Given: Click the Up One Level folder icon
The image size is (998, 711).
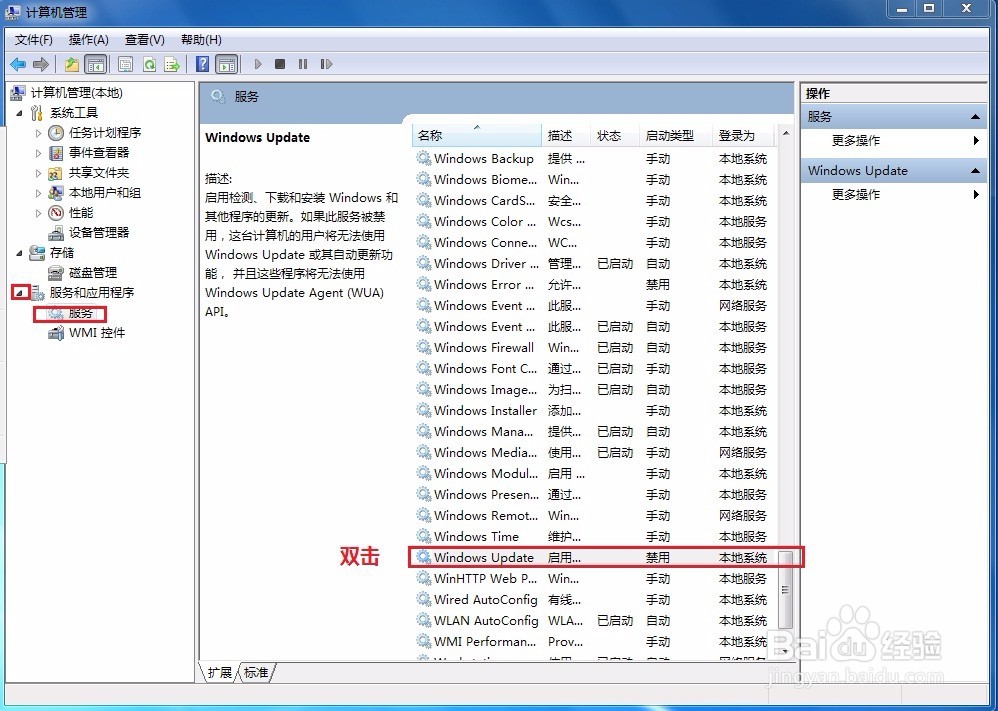Looking at the screenshot, I should point(72,64).
